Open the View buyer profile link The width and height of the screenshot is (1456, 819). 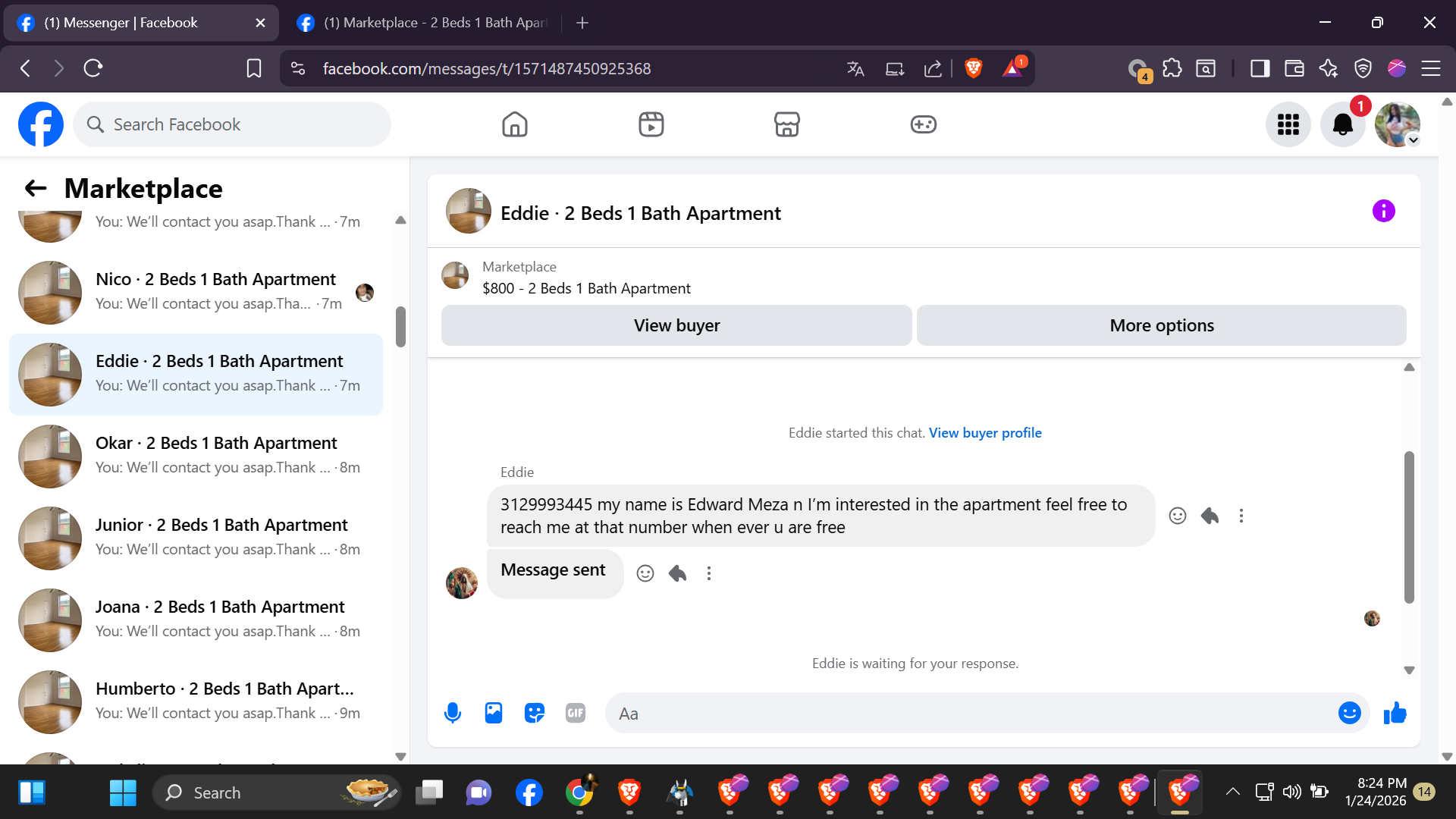(x=985, y=432)
